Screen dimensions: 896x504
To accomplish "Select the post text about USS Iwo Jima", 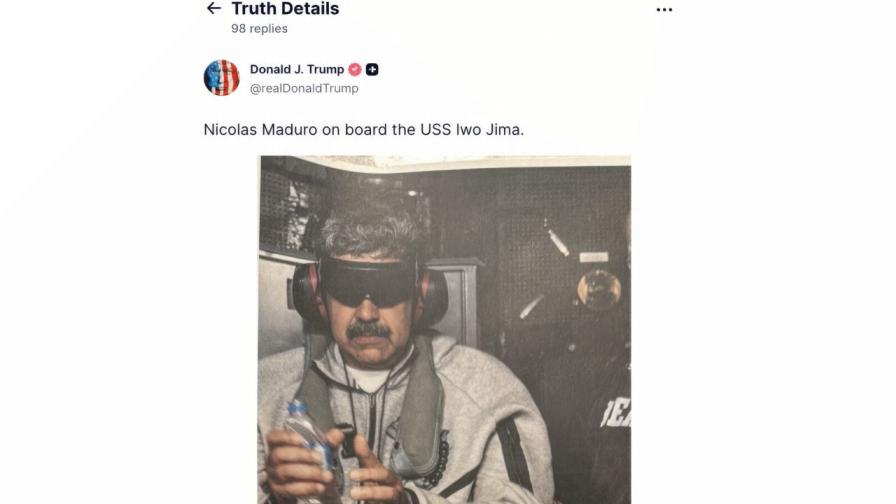I will pos(363,130).
